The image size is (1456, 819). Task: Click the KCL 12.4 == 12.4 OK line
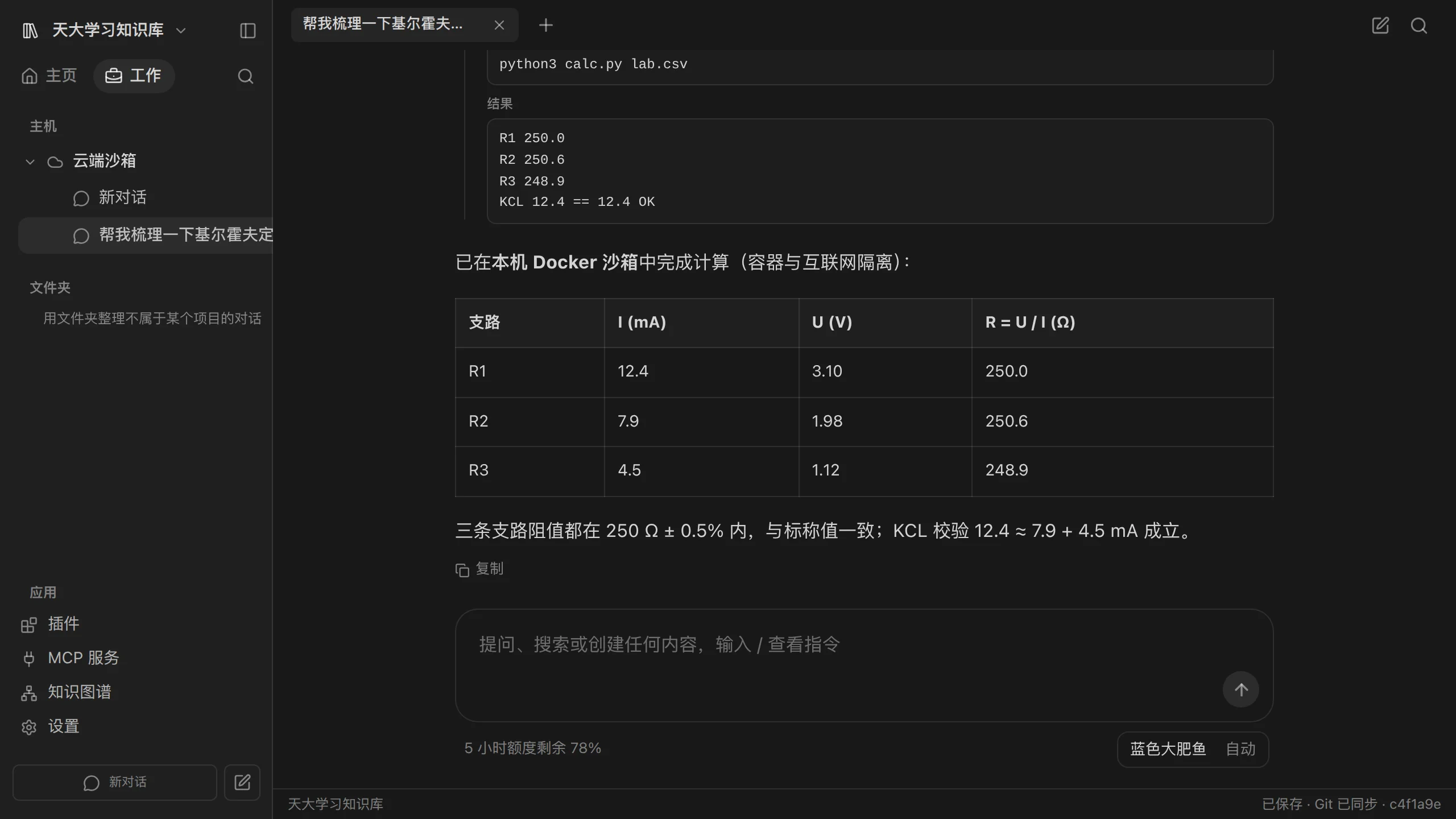coord(577,202)
